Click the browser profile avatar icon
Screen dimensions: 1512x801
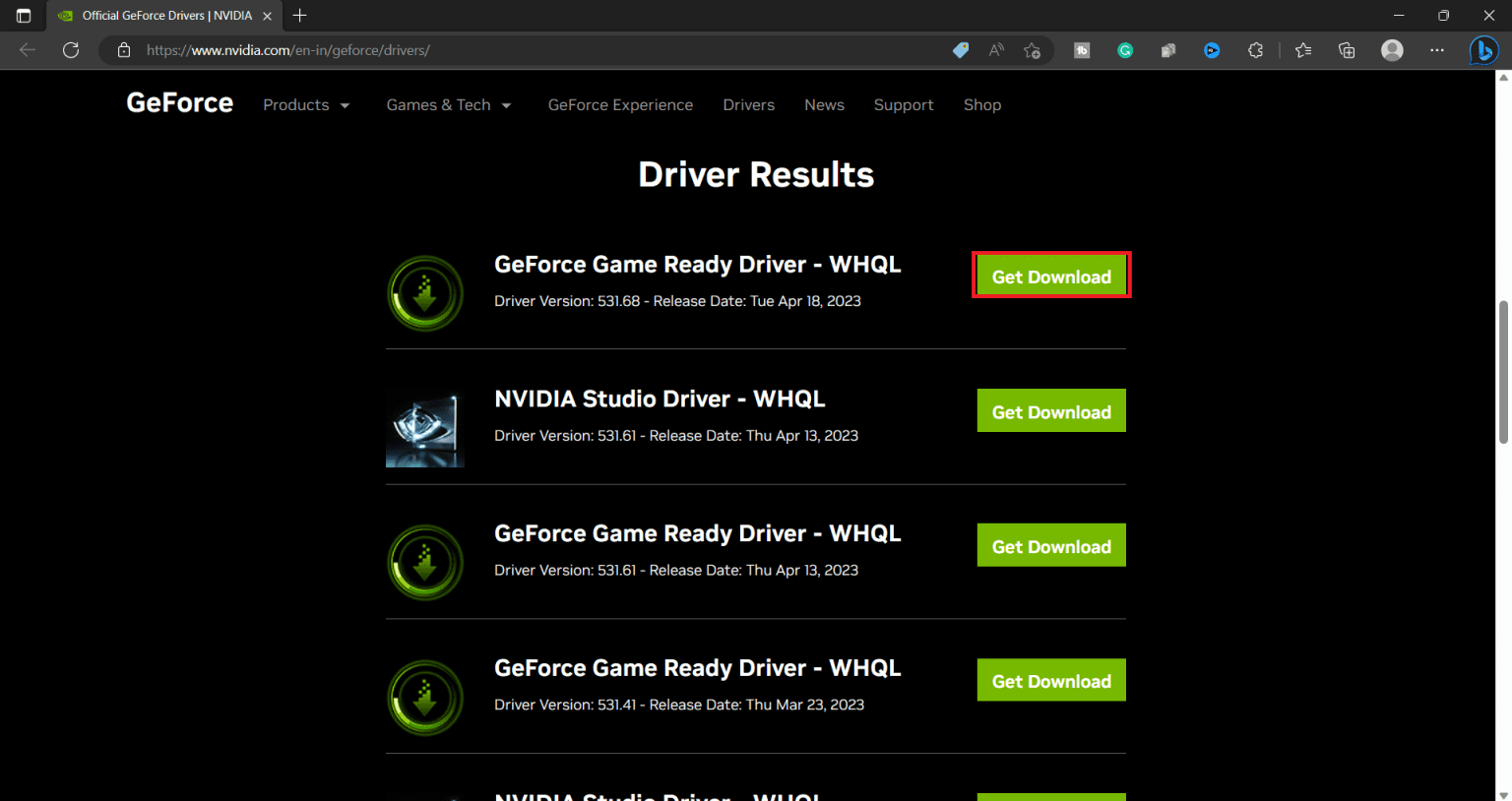(1392, 50)
